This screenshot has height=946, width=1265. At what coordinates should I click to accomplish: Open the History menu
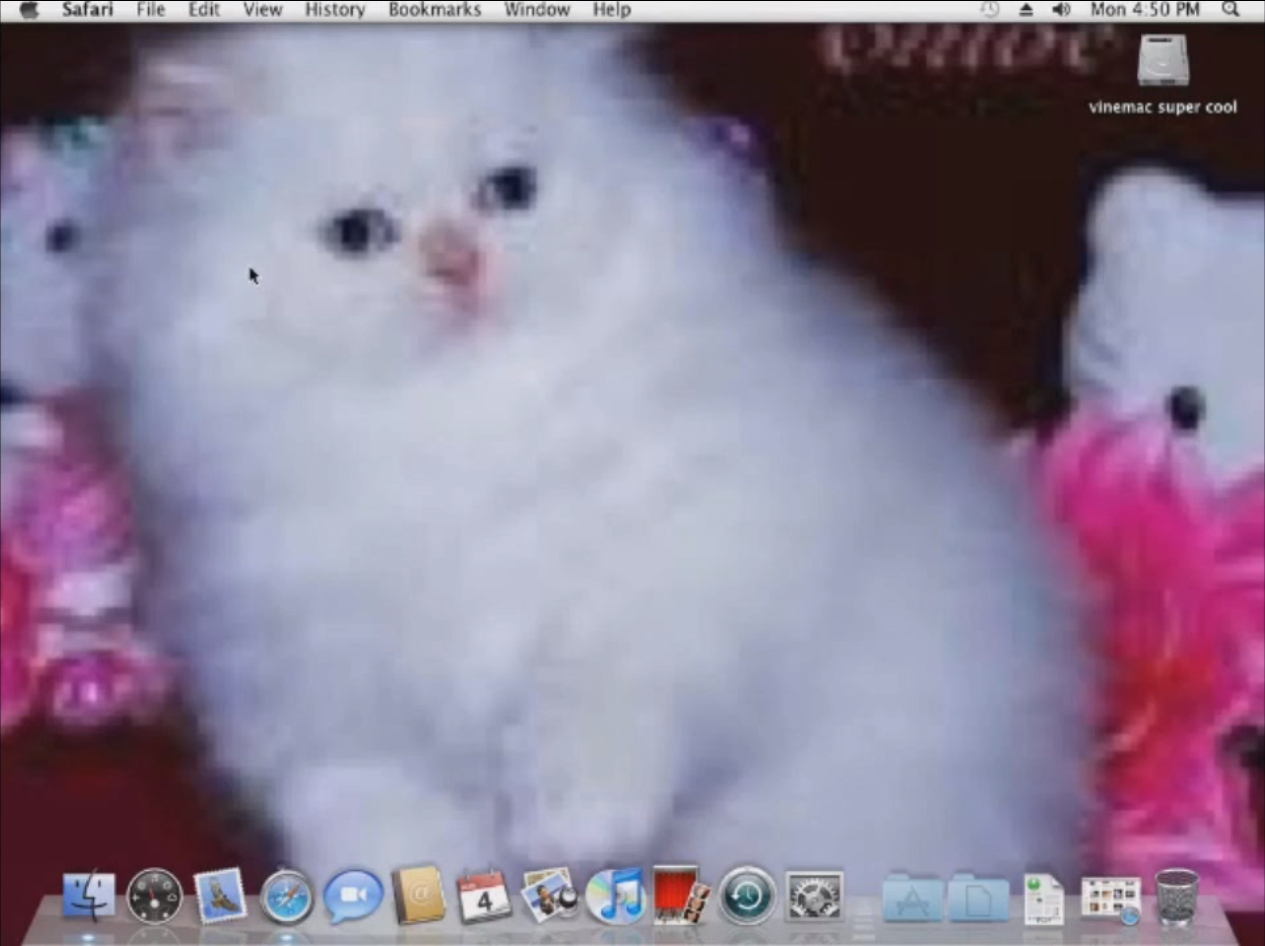pyautogui.click(x=335, y=10)
